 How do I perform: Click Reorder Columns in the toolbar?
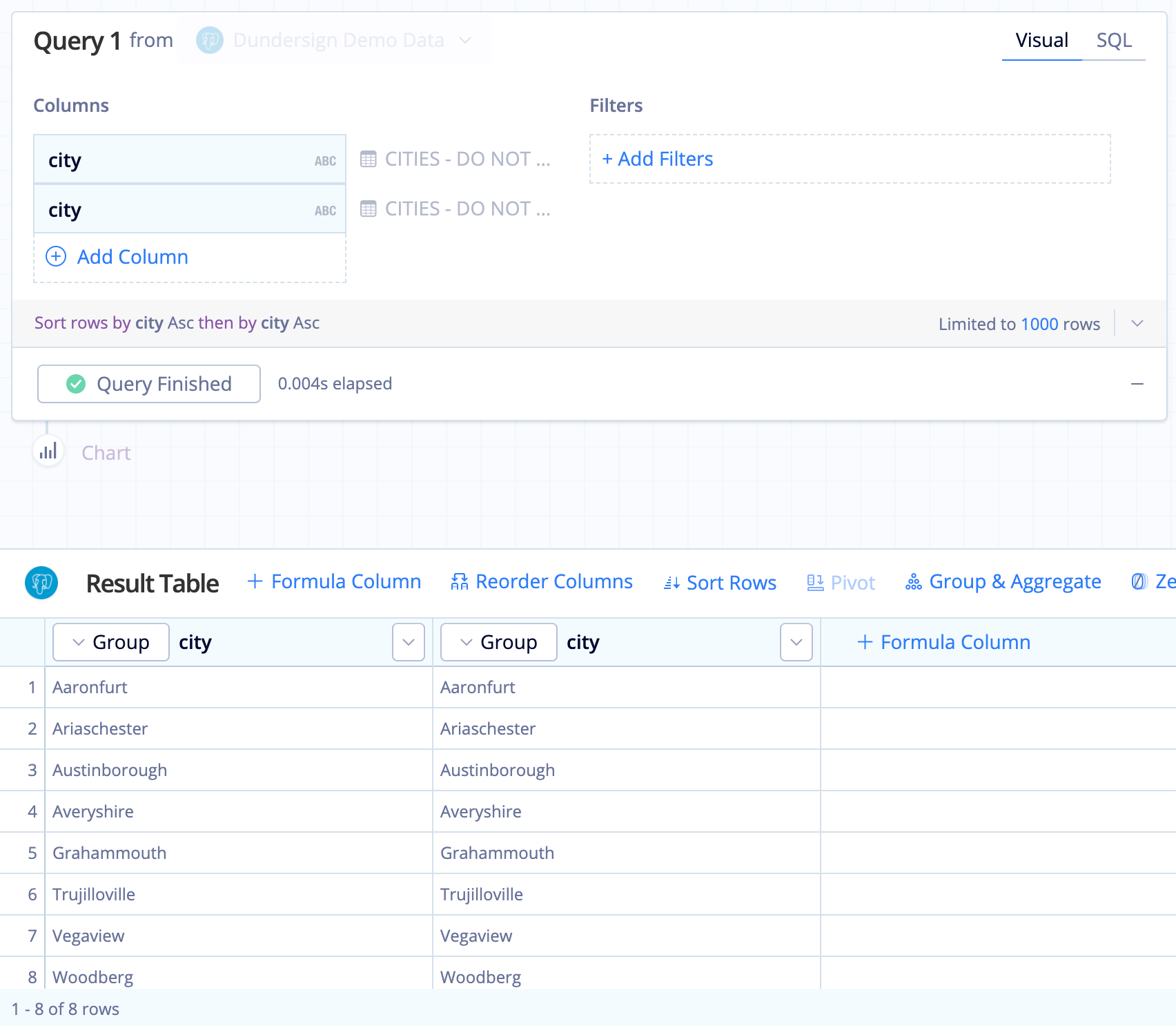542,581
